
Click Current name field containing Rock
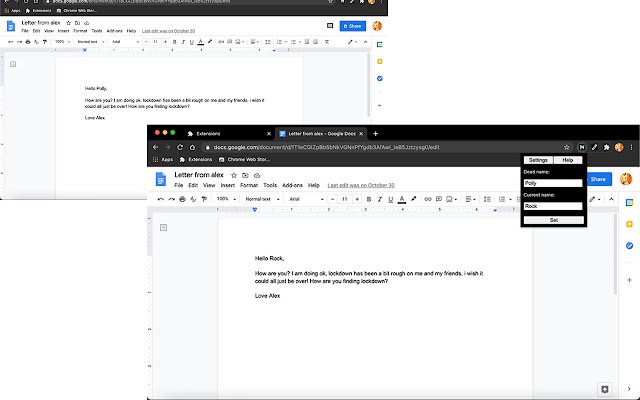coord(553,206)
